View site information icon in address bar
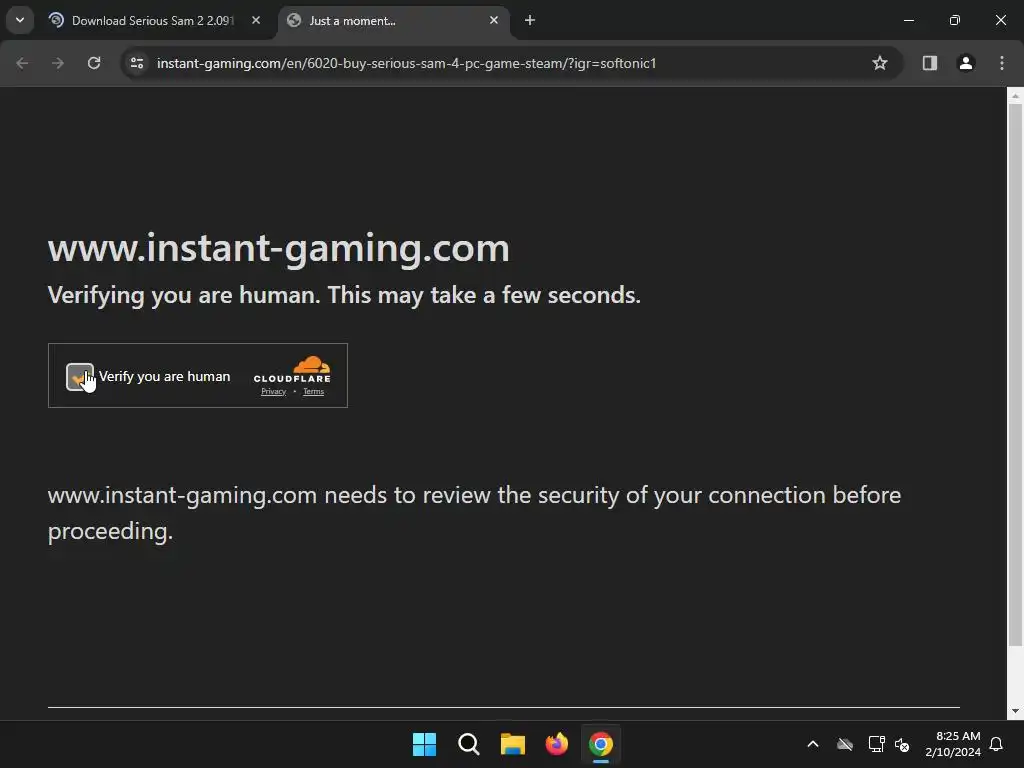1024x768 pixels. point(137,63)
